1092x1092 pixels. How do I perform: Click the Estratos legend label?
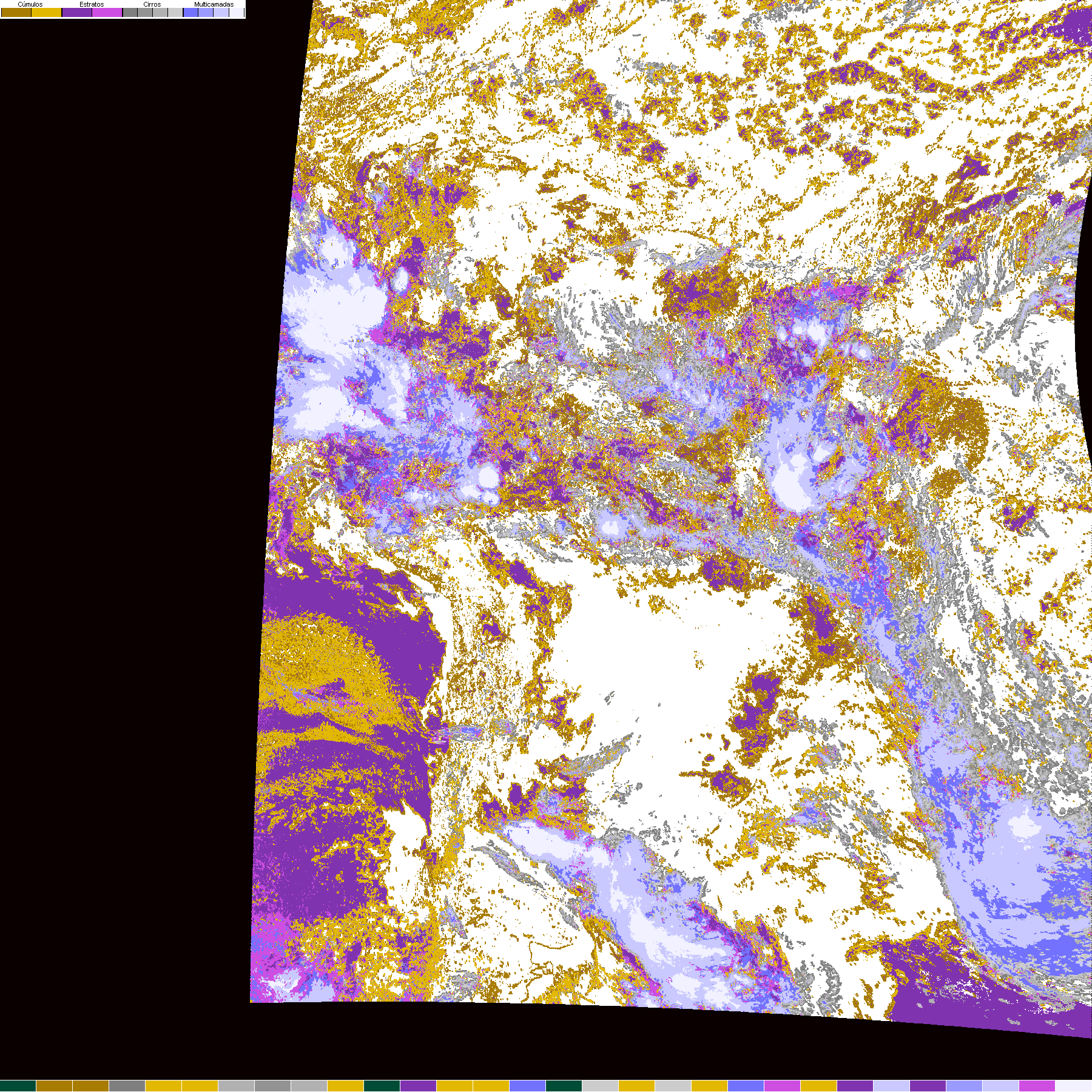click(92, 4)
